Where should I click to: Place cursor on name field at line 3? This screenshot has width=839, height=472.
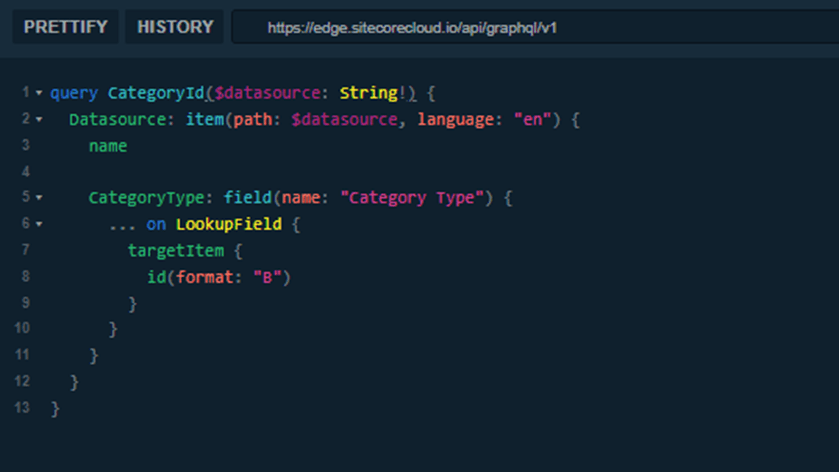pos(108,146)
